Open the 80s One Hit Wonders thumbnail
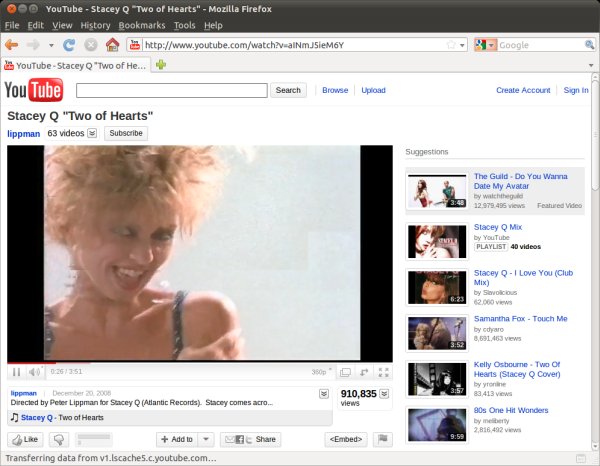Viewport: 600px width, 466px height. pyautogui.click(x=437, y=425)
